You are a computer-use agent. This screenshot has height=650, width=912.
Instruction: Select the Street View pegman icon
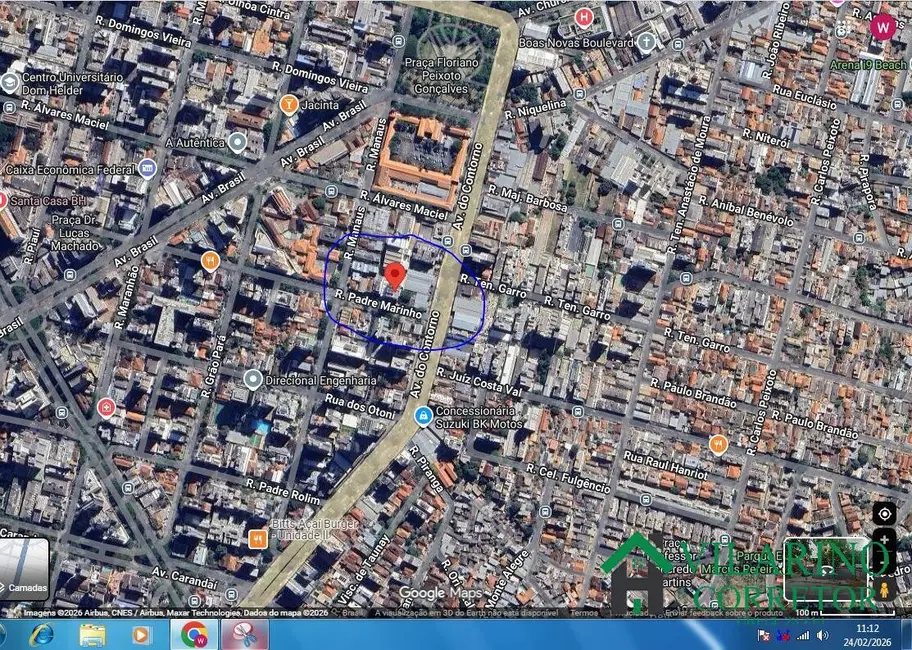pos(884,591)
